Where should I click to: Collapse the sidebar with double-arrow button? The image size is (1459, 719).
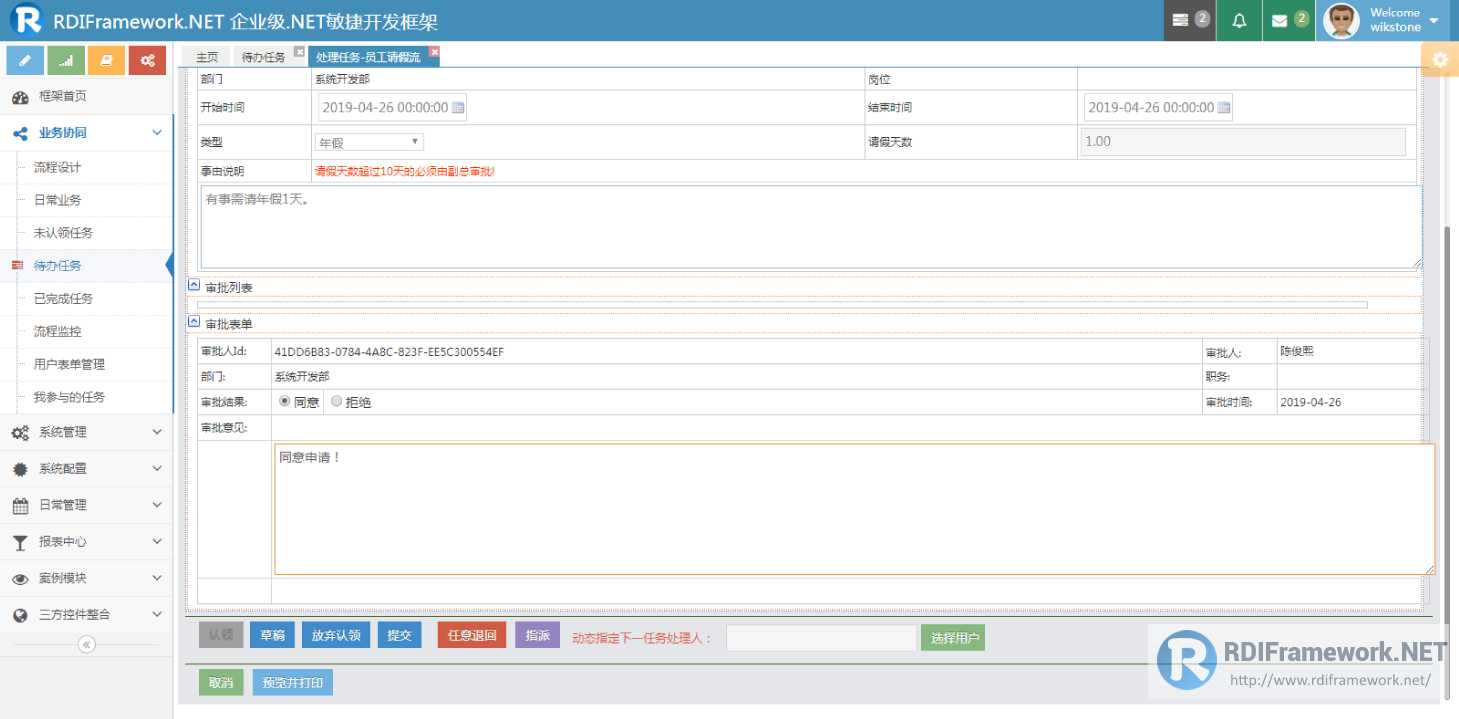point(87,644)
